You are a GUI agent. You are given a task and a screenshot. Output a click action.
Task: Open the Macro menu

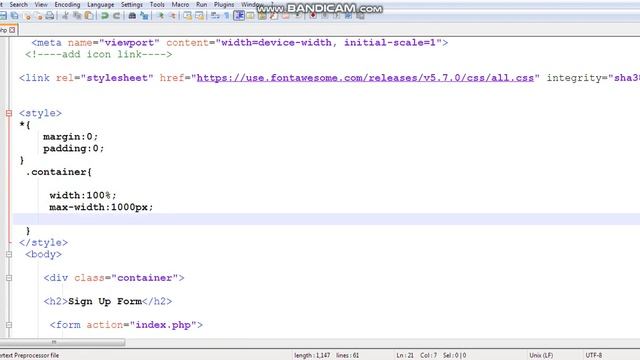click(x=180, y=4)
